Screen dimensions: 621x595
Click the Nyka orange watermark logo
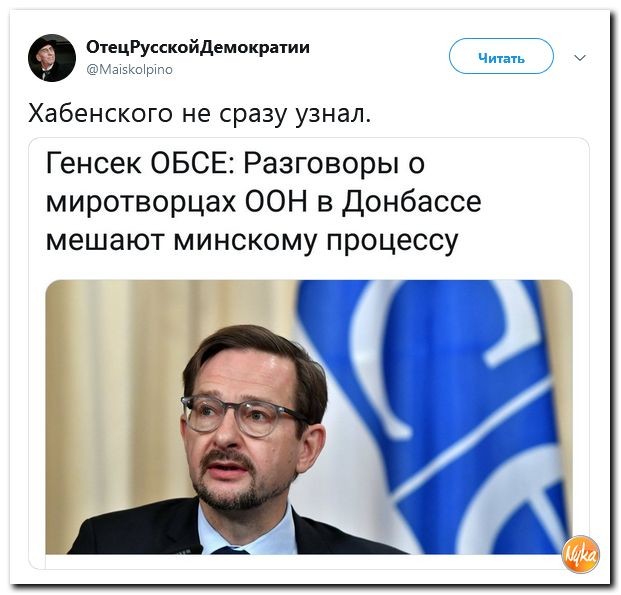coord(580,554)
